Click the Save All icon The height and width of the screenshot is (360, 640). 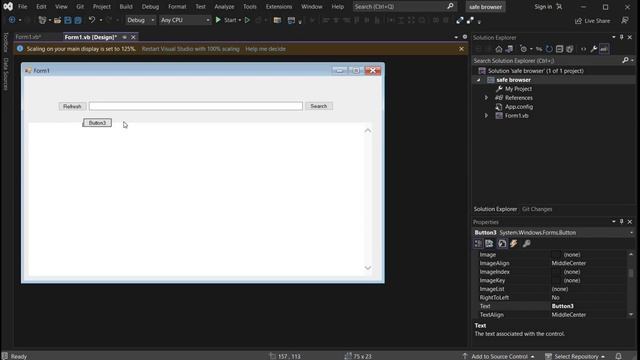click(x=78, y=20)
